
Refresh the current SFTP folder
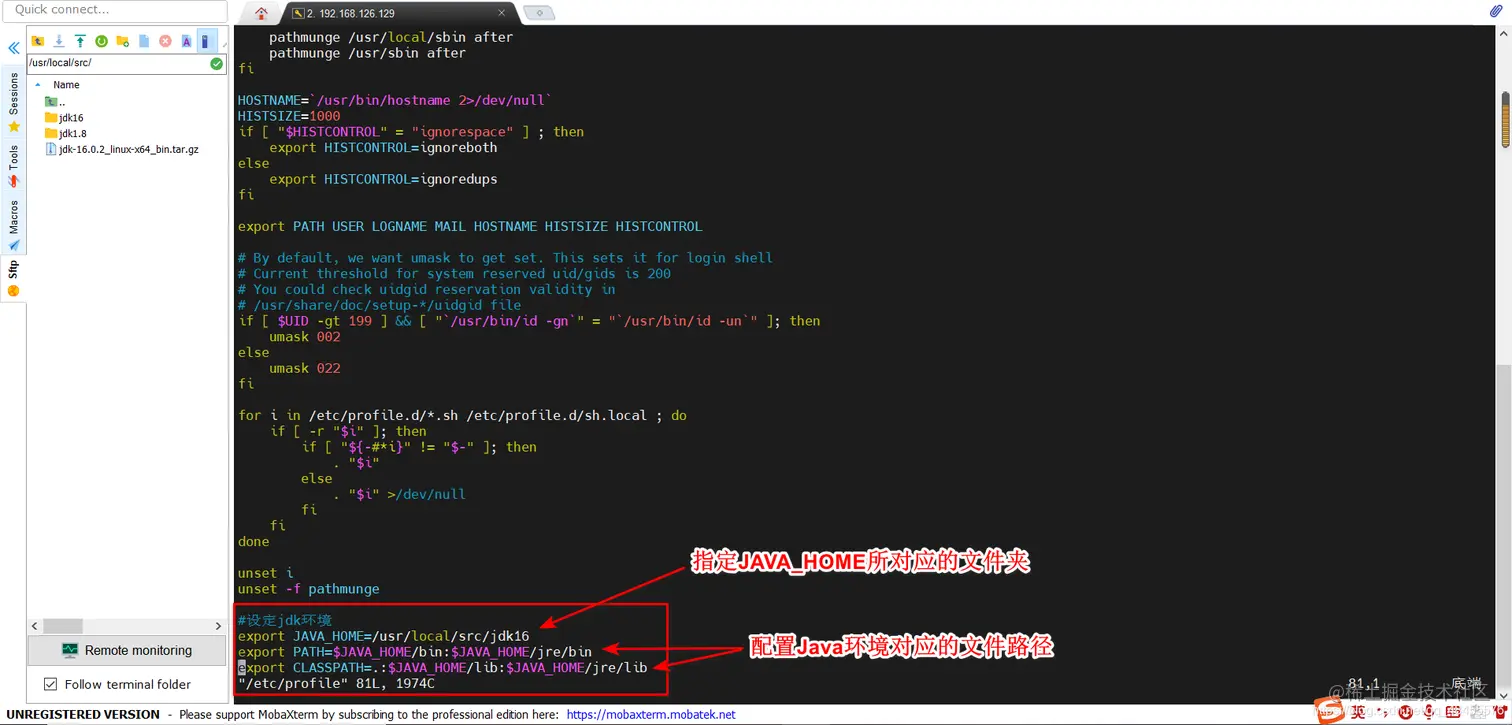tap(101, 41)
